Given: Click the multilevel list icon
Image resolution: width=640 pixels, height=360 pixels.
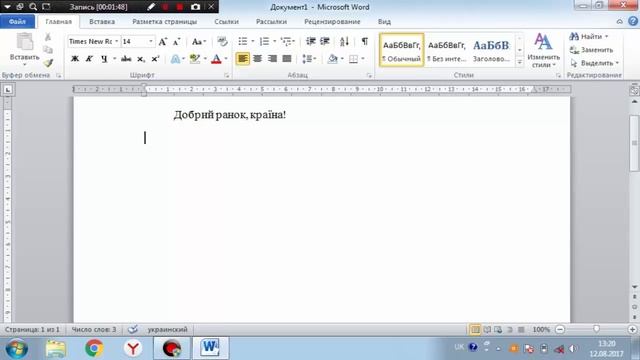Looking at the screenshot, I should coord(286,42).
